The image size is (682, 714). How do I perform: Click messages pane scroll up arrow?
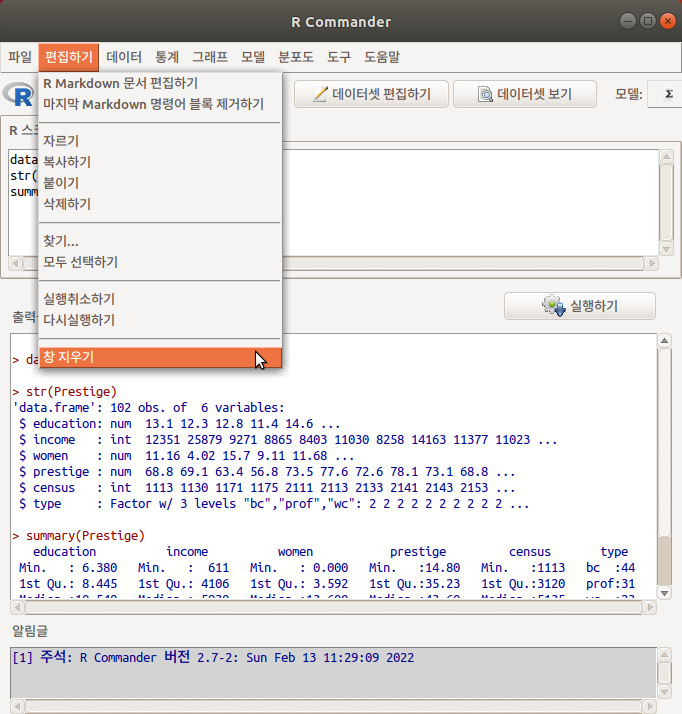(x=664, y=655)
